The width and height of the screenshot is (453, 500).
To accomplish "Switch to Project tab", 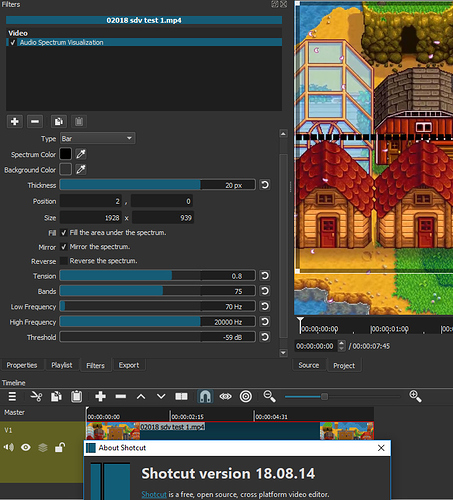I will (x=344, y=366).
